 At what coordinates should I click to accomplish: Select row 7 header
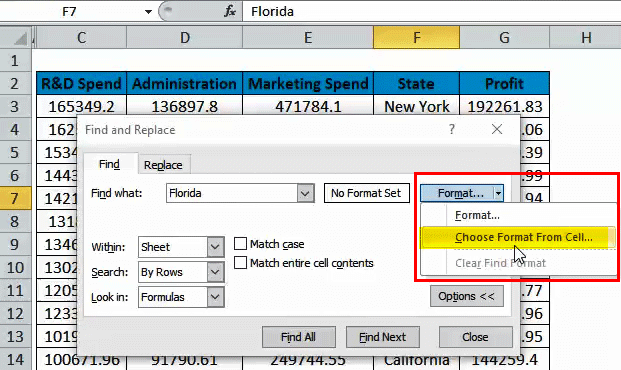(15, 198)
